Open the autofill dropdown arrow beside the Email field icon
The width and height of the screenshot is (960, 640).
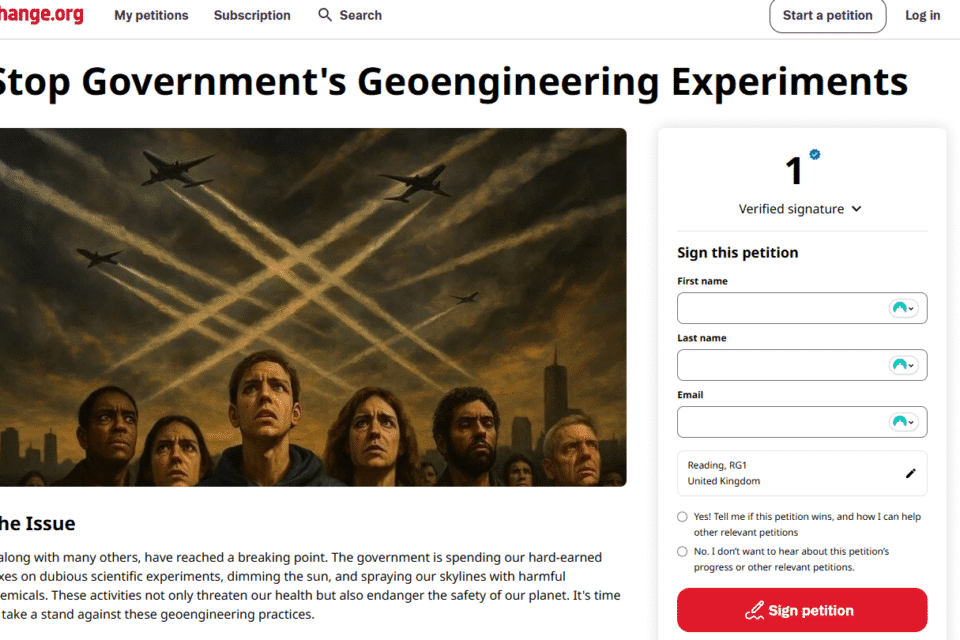(x=911, y=423)
